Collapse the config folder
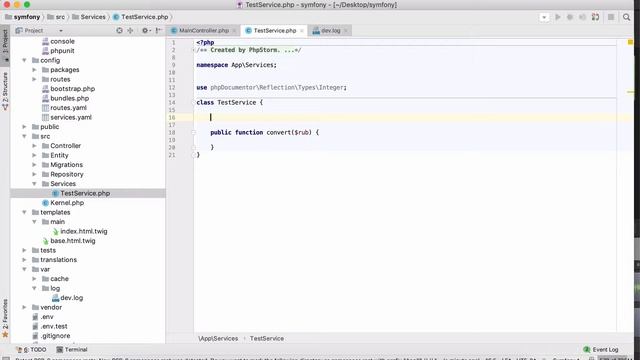The image size is (640, 360). (24, 60)
